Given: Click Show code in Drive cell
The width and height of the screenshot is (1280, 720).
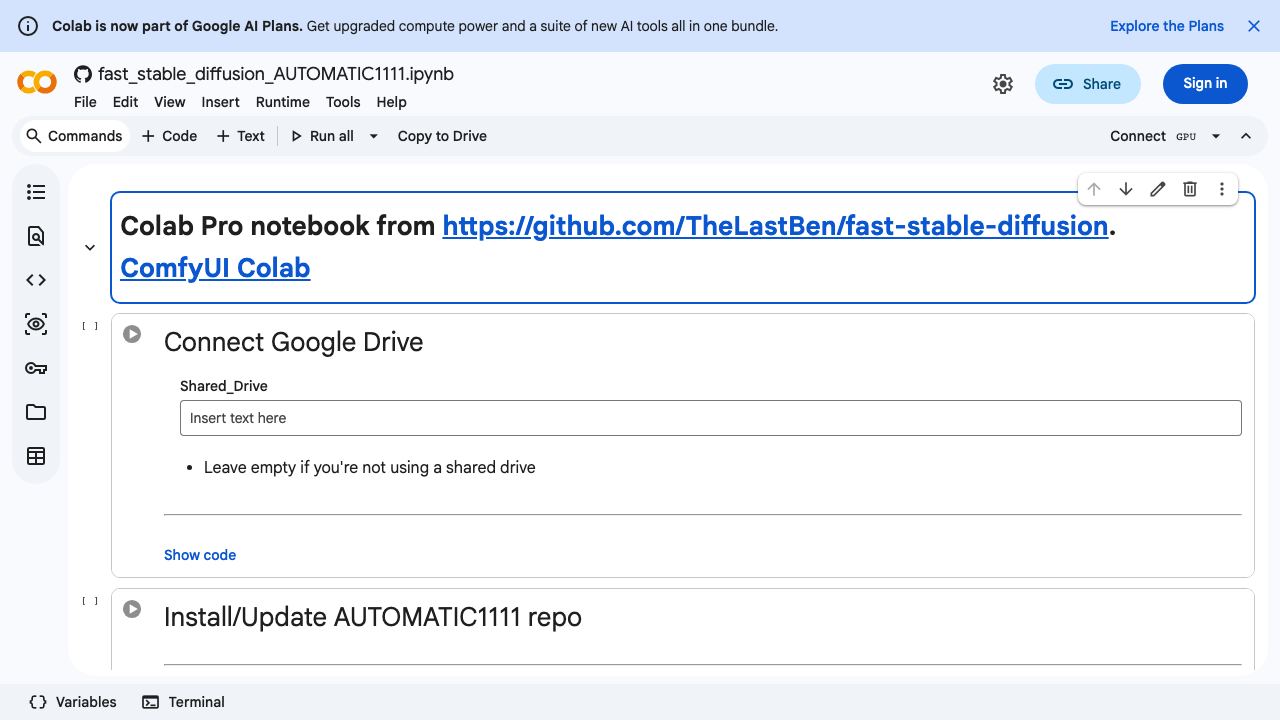Looking at the screenshot, I should [200, 555].
